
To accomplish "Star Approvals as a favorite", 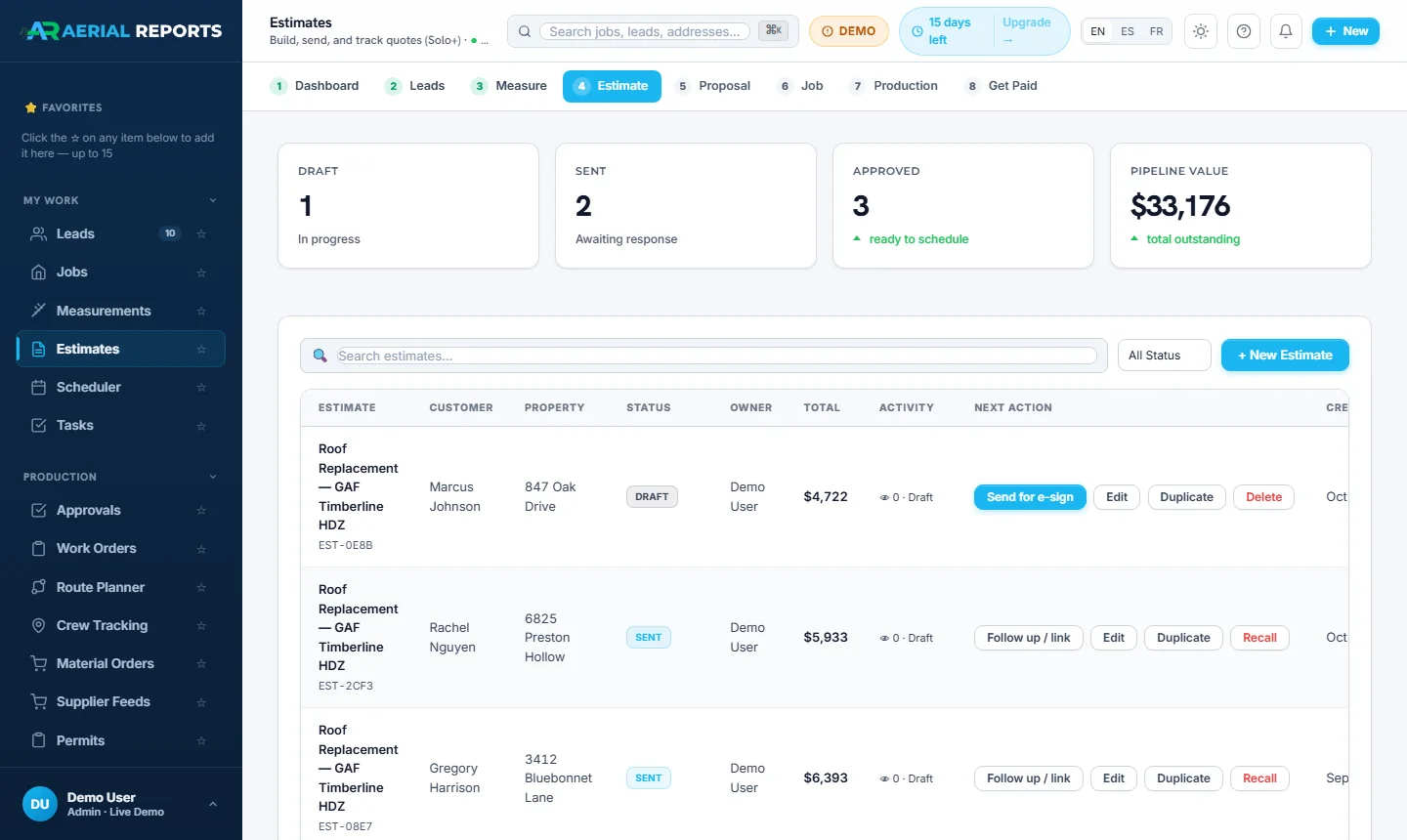I will pyautogui.click(x=201, y=510).
